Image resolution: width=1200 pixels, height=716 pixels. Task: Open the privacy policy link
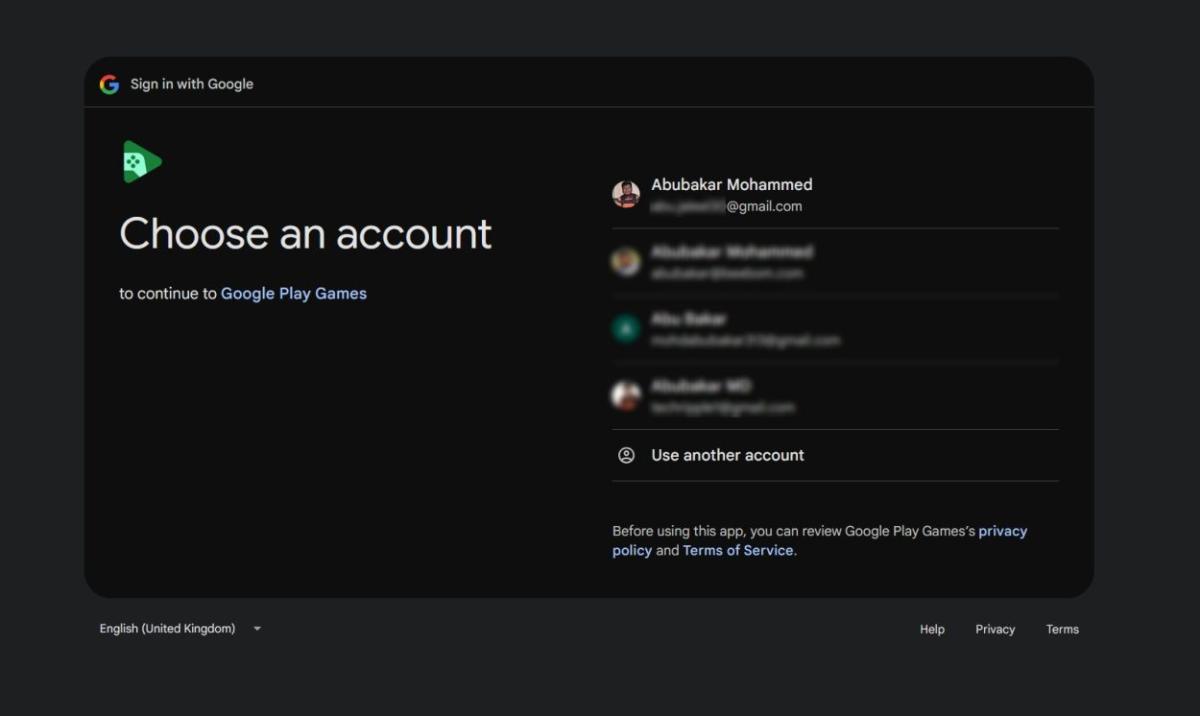point(1002,531)
